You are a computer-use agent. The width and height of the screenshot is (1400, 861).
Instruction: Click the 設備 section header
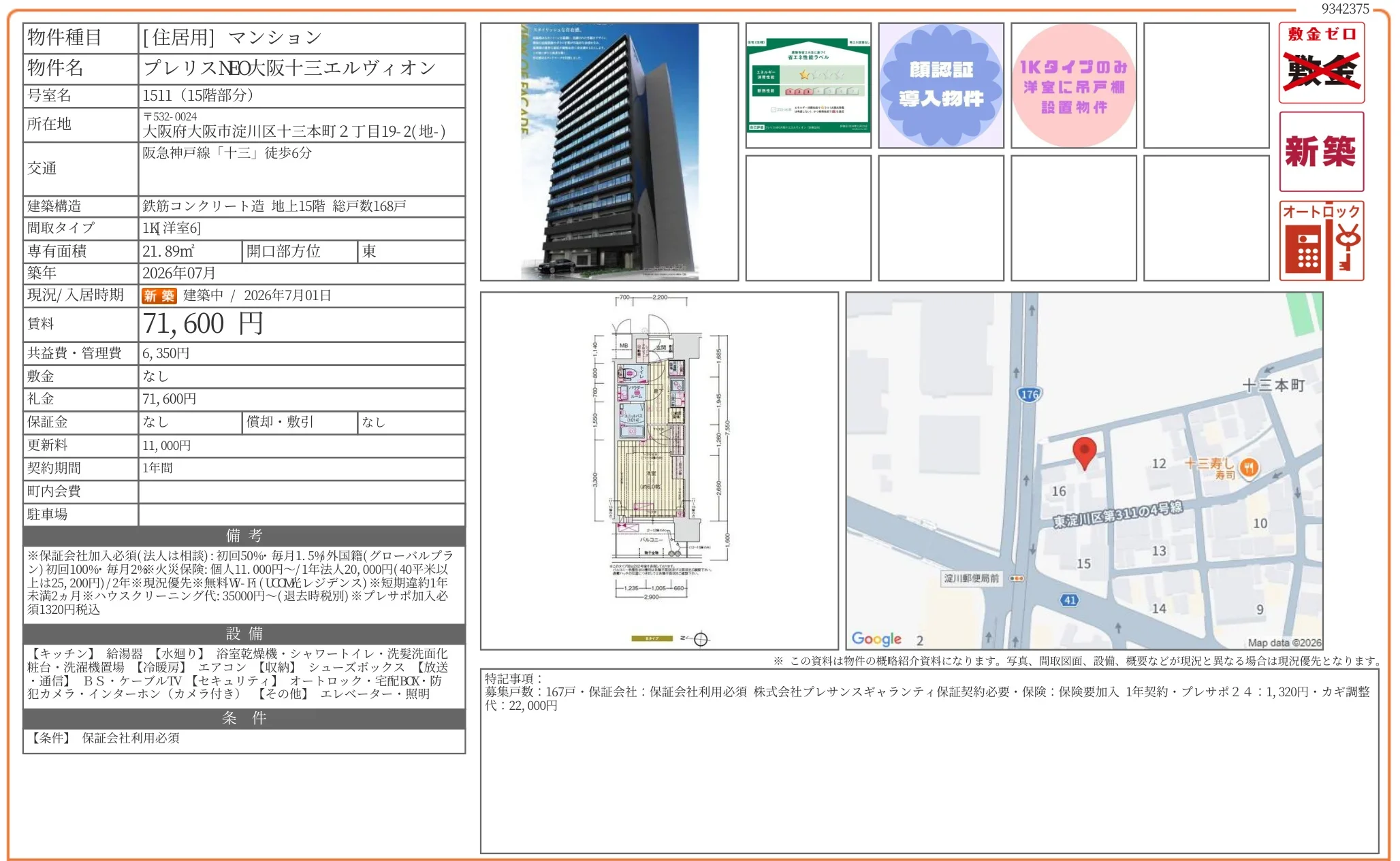point(244,634)
